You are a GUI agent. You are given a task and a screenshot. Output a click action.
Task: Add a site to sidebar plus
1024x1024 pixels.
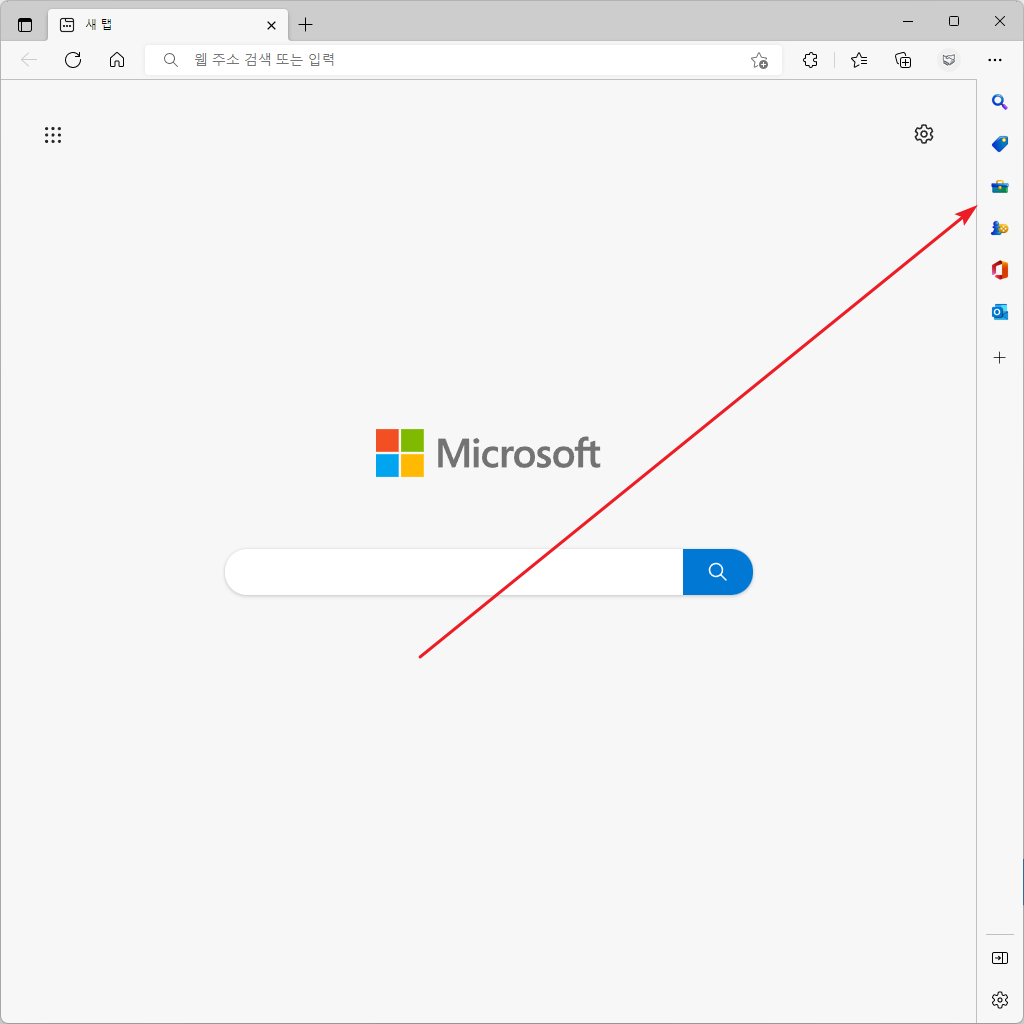pos(1000,358)
